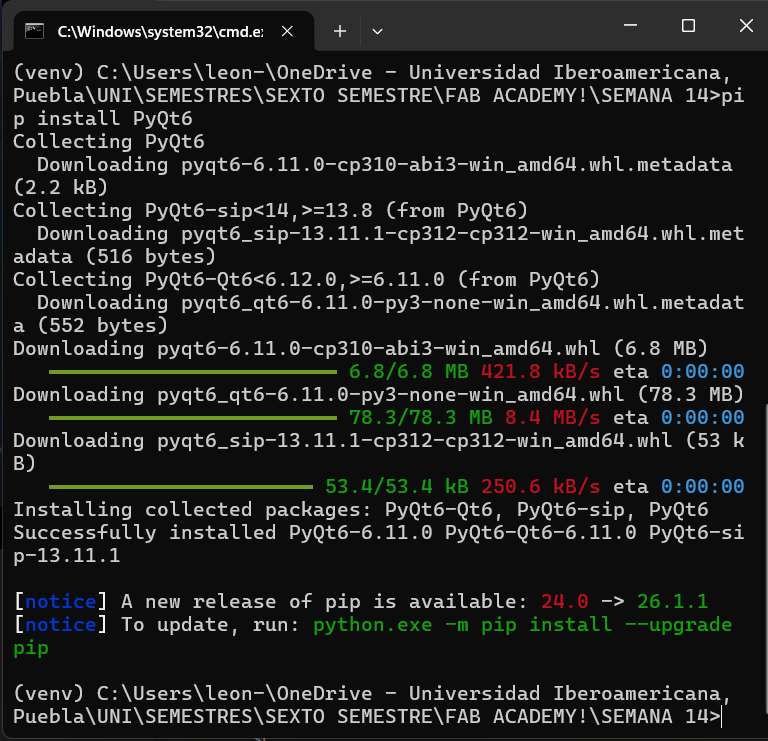This screenshot has height=741, width=768.
Task: Click the '421.8 kB/s' speed value
Action: tap(541, 372)
